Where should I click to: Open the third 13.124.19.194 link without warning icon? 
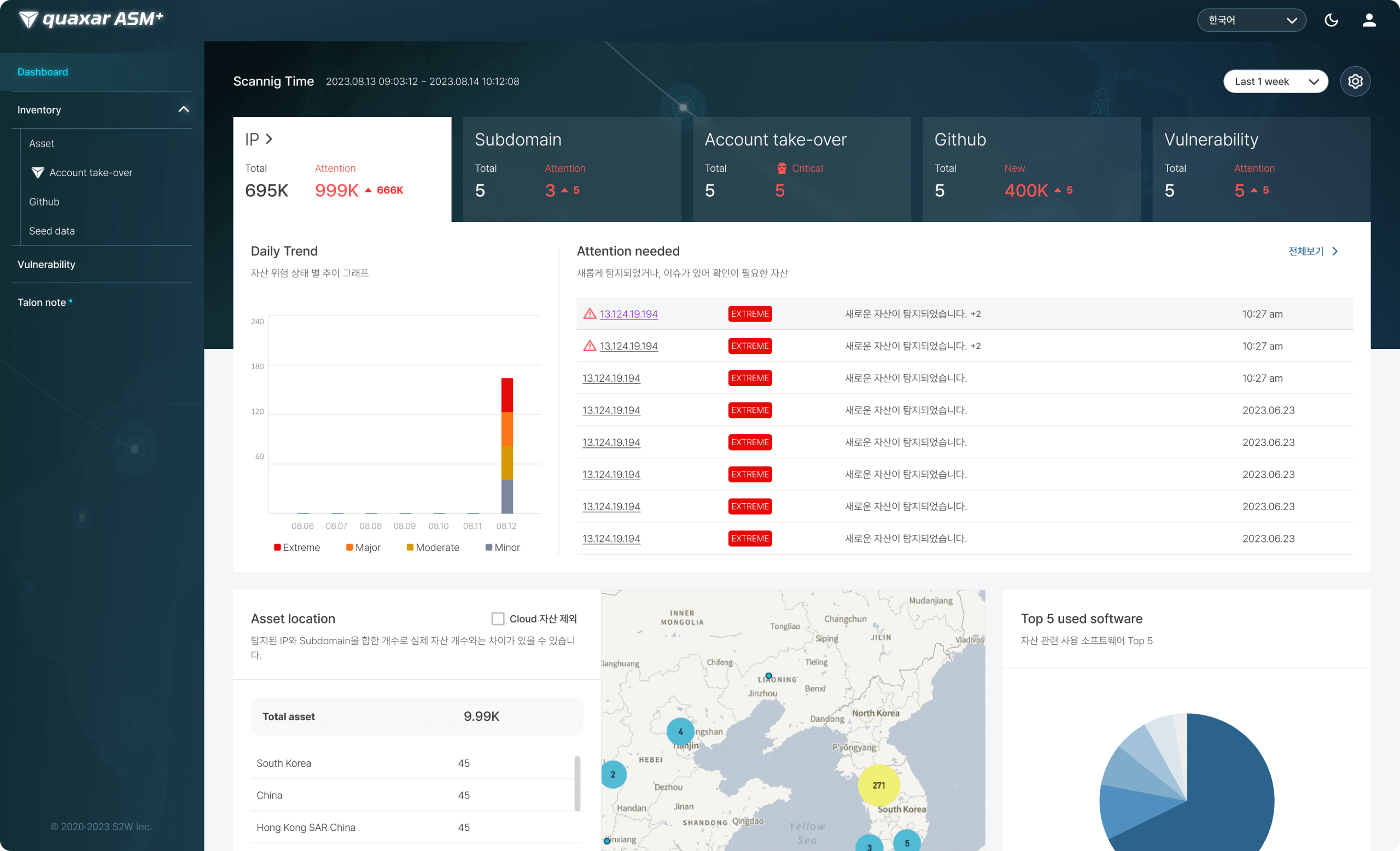point(611,378)
